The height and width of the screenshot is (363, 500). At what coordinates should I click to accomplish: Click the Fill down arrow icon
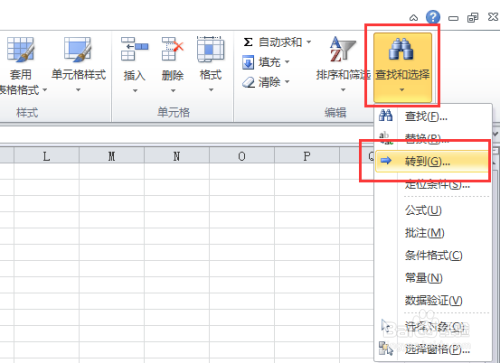[x=248, y=62]
